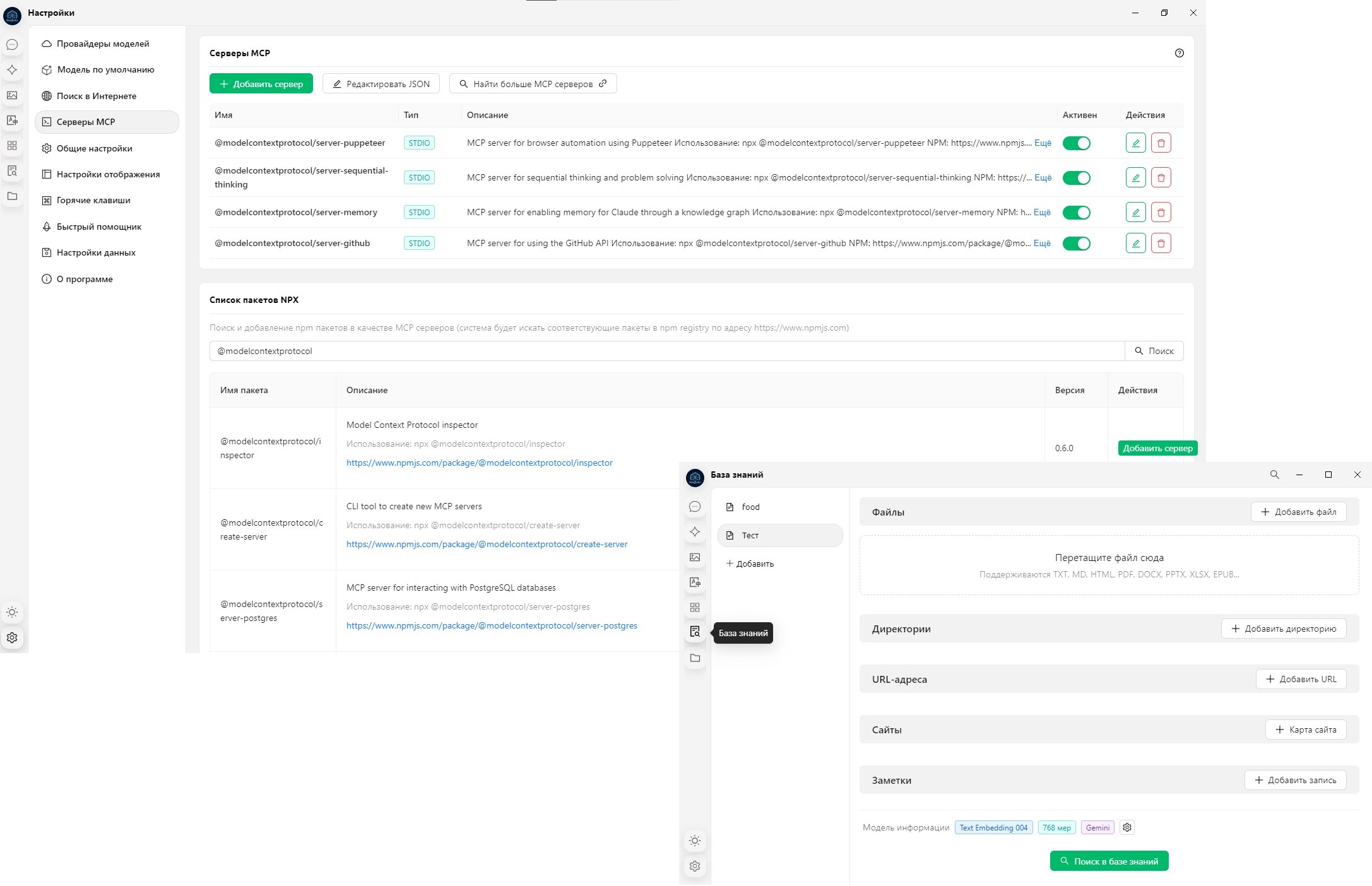
Task: Edit the server-memory entry
Action: 1136,213
